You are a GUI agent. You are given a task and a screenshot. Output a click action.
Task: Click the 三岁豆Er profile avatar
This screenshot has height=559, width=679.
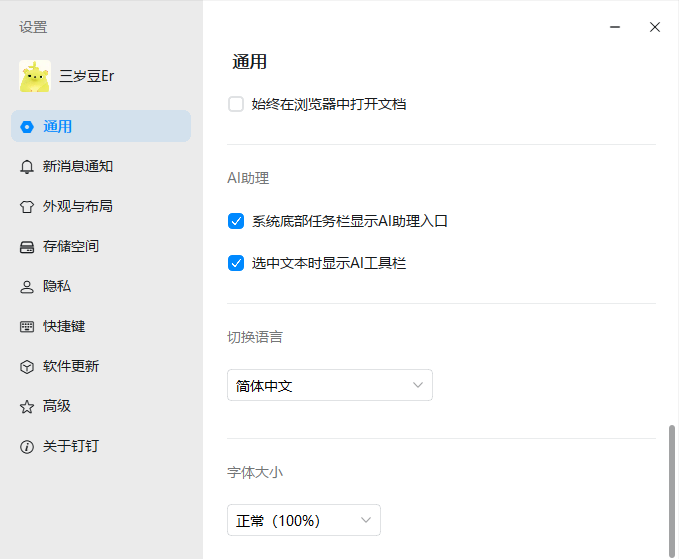click(x=35, y=76)
